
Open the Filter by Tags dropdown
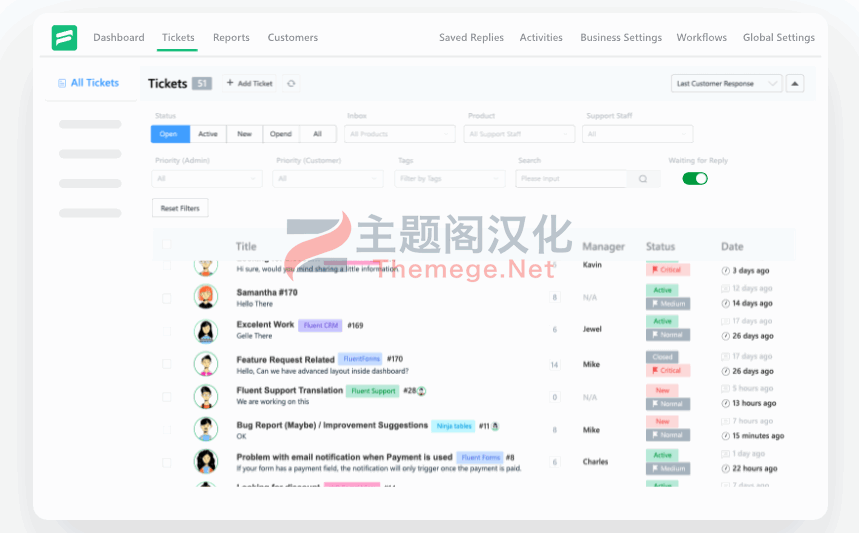[450, 179]
